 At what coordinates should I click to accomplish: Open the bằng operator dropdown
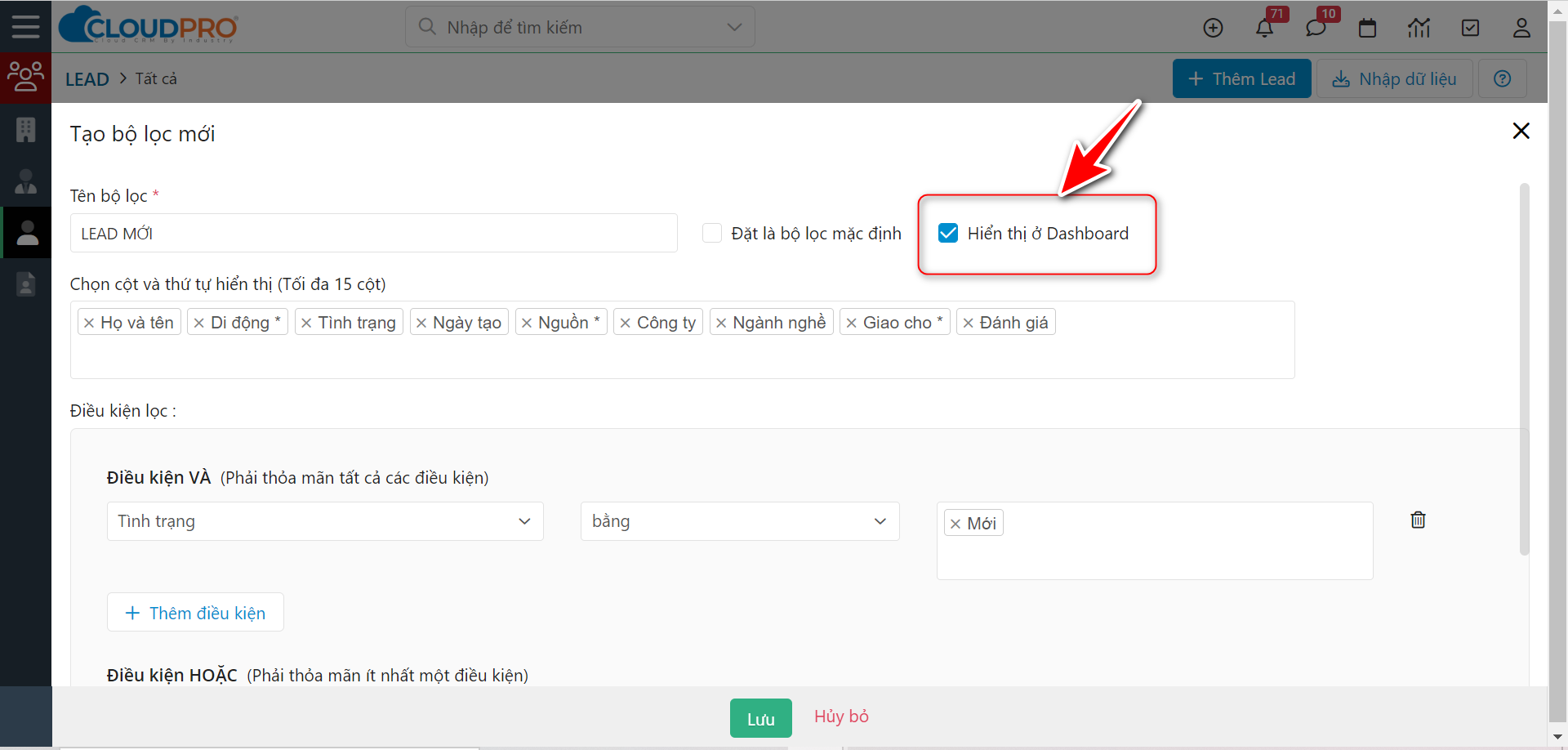tap(740, 521)
